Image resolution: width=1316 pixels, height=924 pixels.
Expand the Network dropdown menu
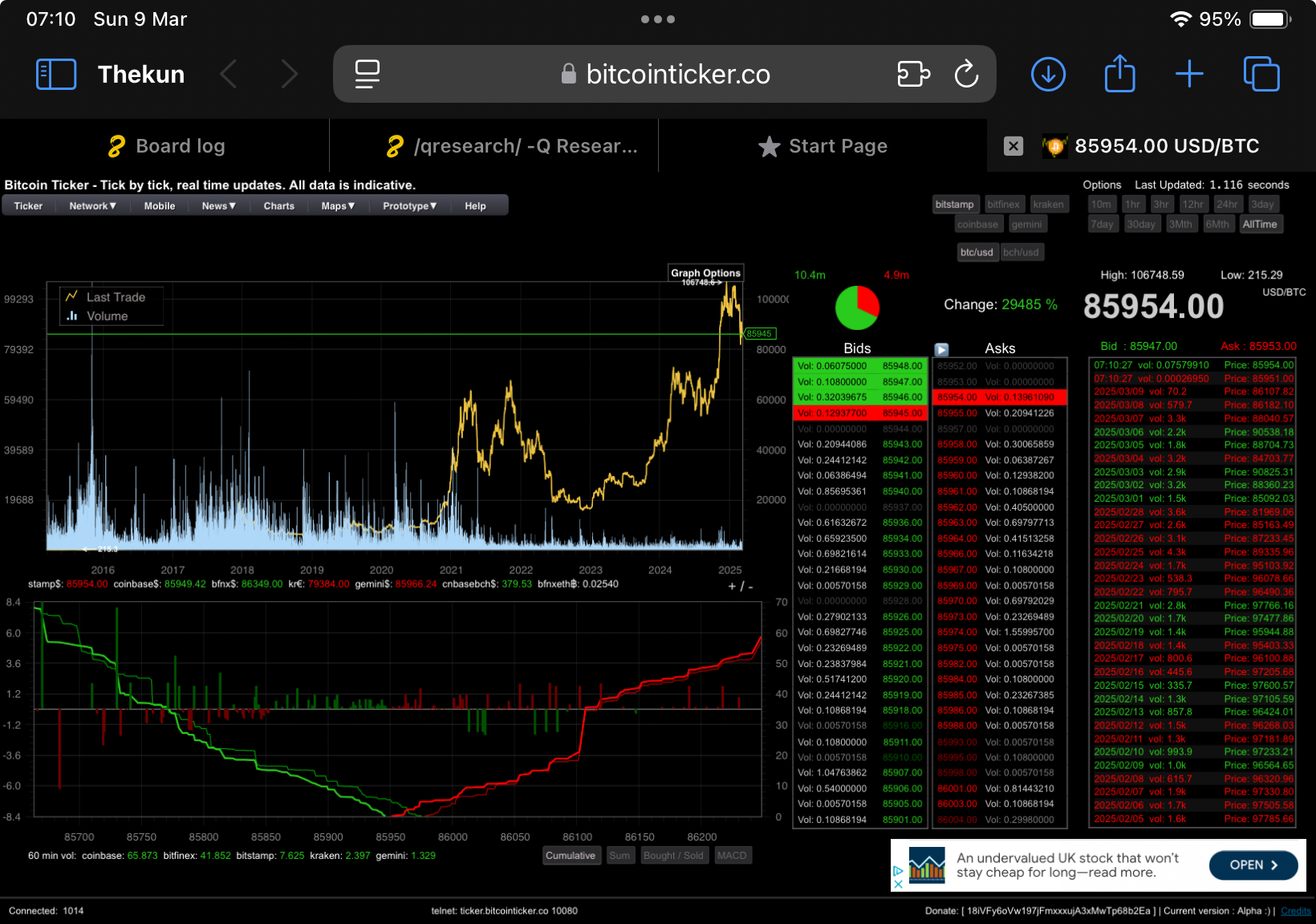coord(93,206)
